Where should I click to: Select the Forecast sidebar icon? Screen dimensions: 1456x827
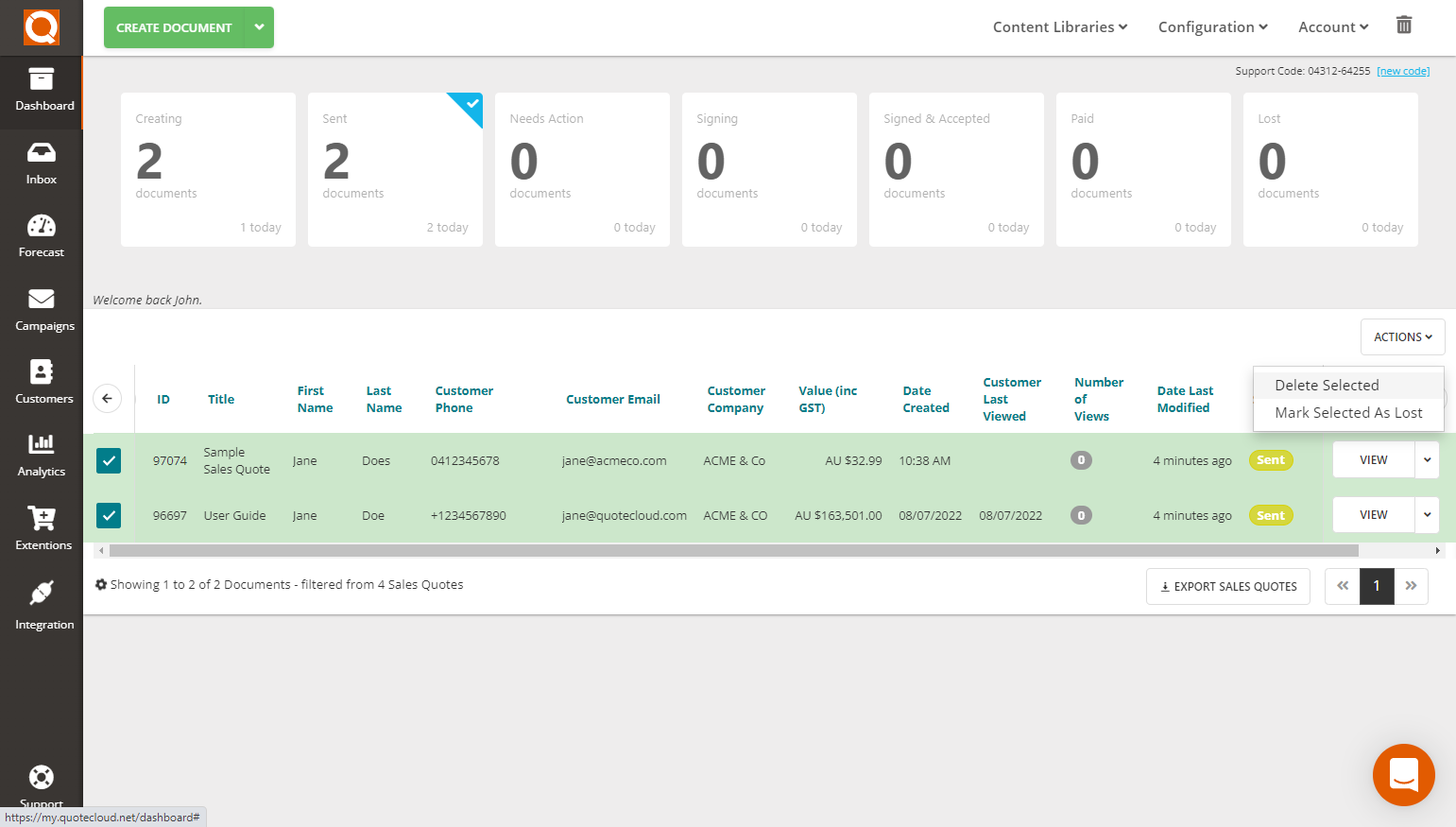coord(41,235)
